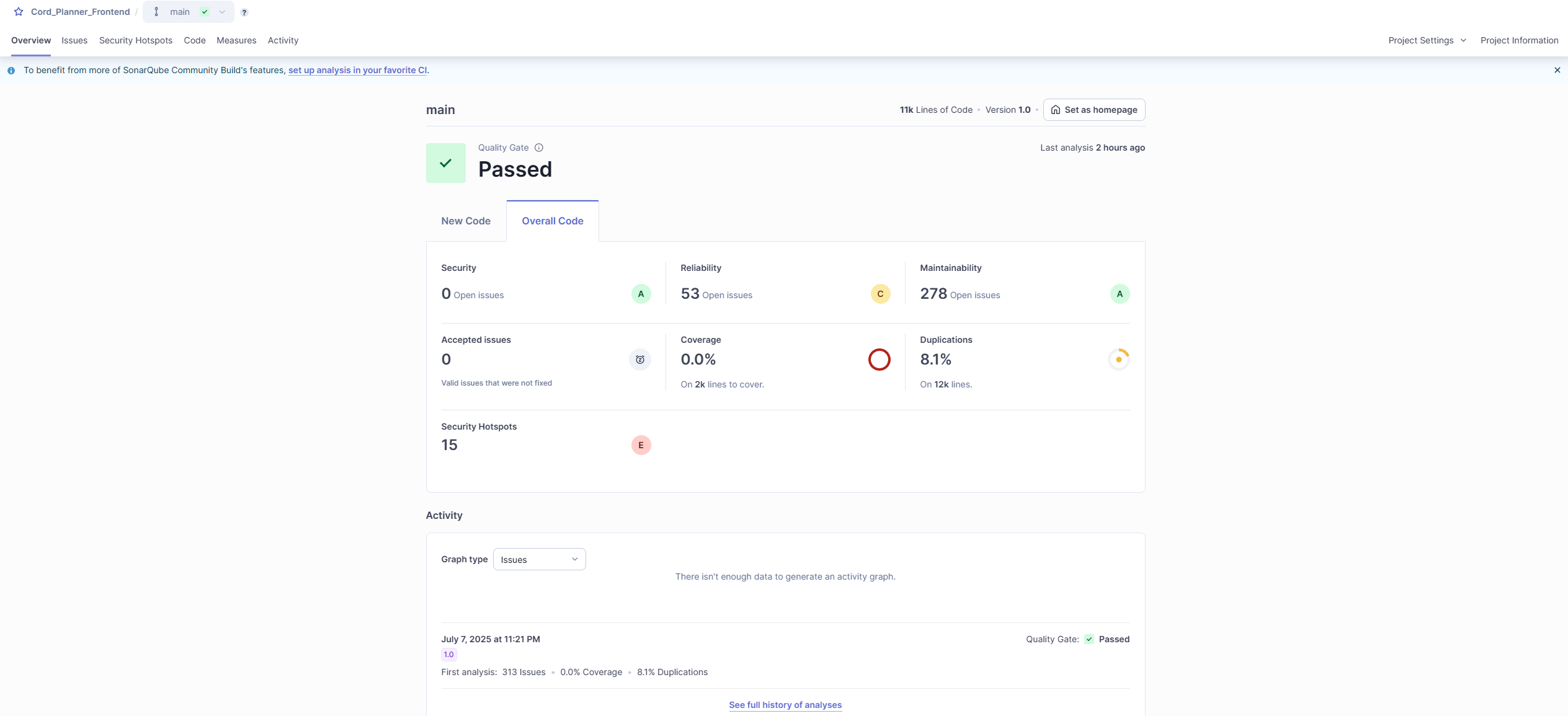Click the Security rating A badge

641,294
